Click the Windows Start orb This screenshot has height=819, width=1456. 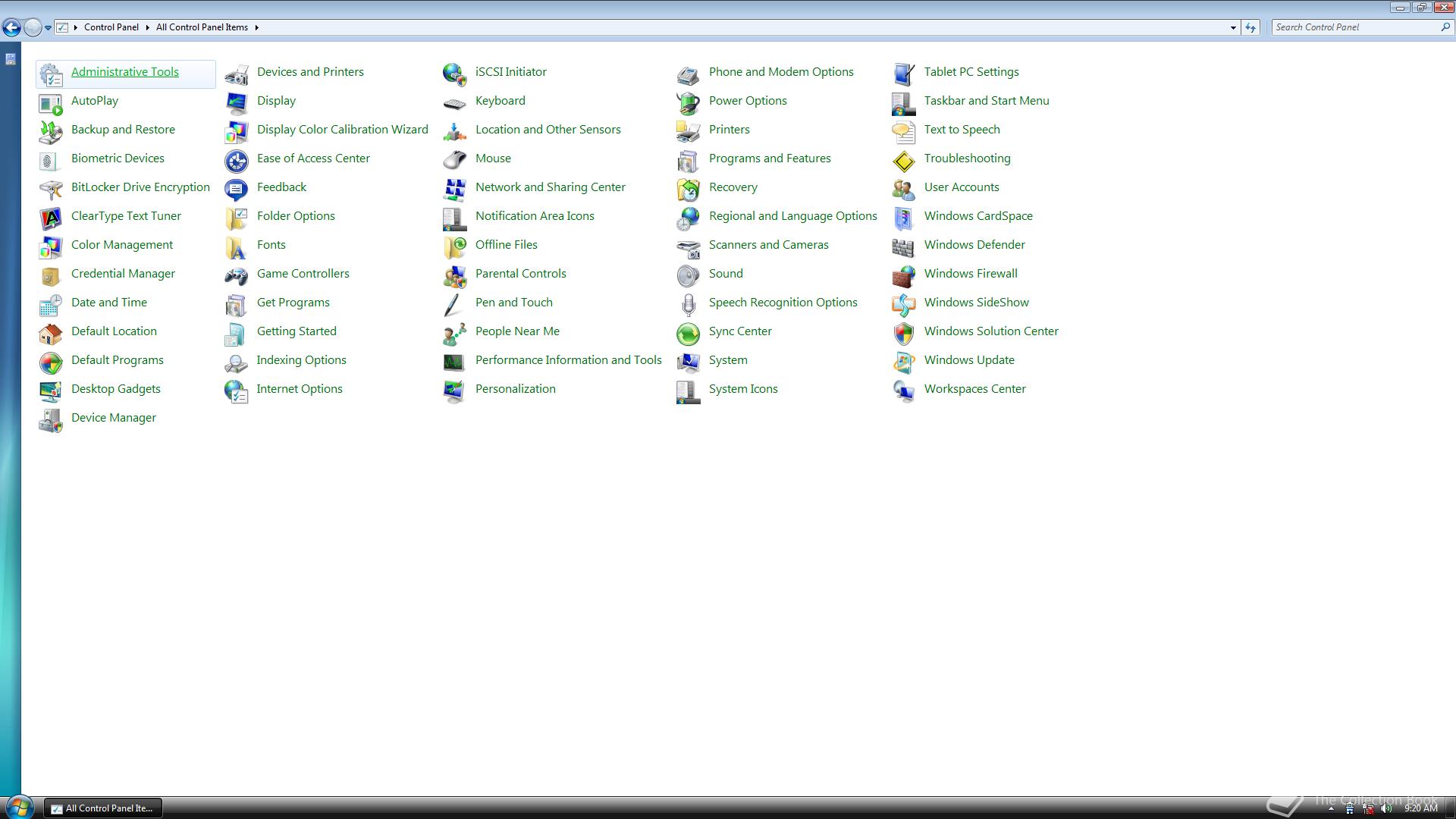(x=19, y=807)
